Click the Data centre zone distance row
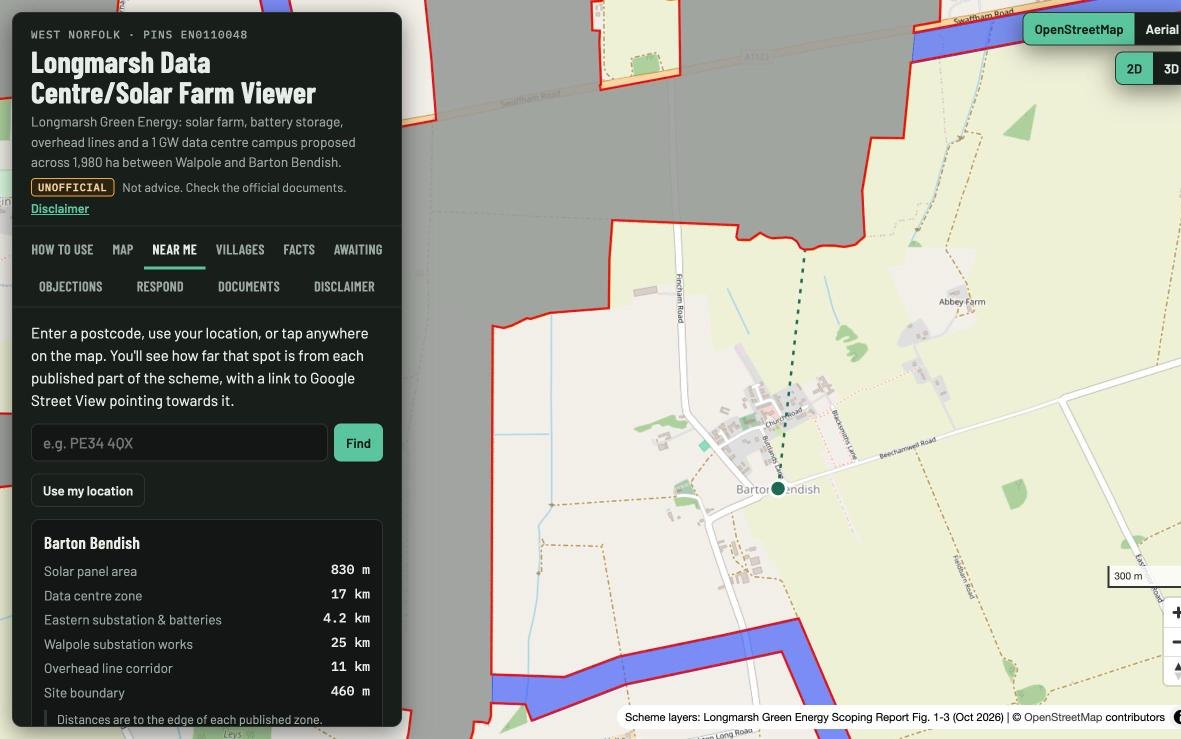Image resolution: width=1181 pixels, height=739 pixels. pos(207,595)
